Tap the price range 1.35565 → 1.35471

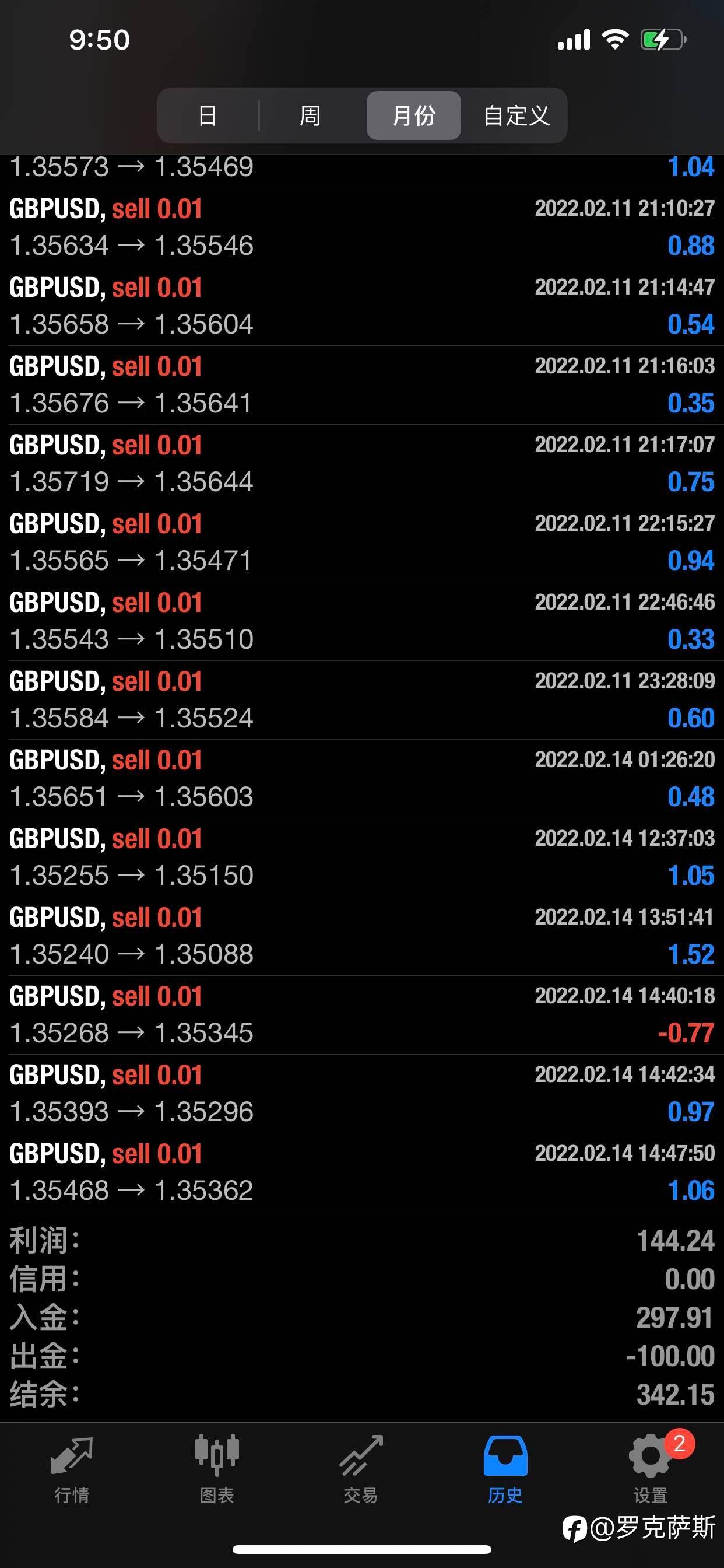pyautogui.click(x=131, y=561)
